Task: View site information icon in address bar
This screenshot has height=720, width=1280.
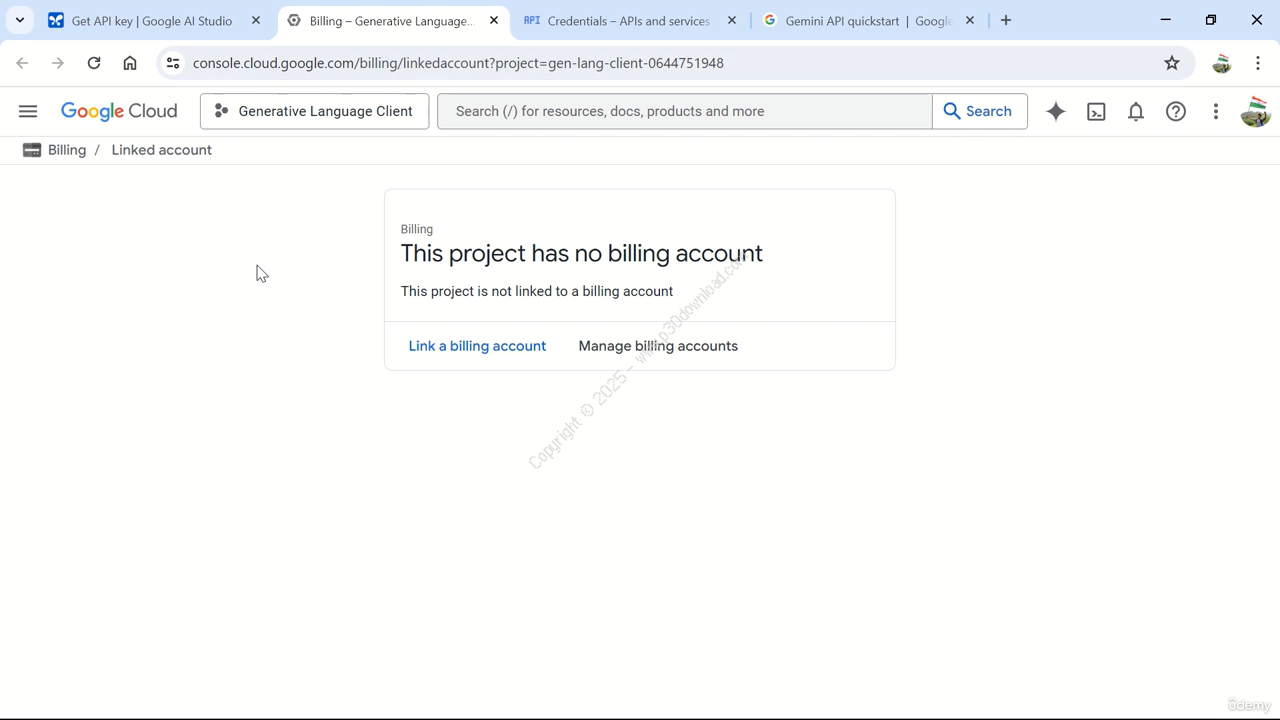Action: tap(173, 63)
